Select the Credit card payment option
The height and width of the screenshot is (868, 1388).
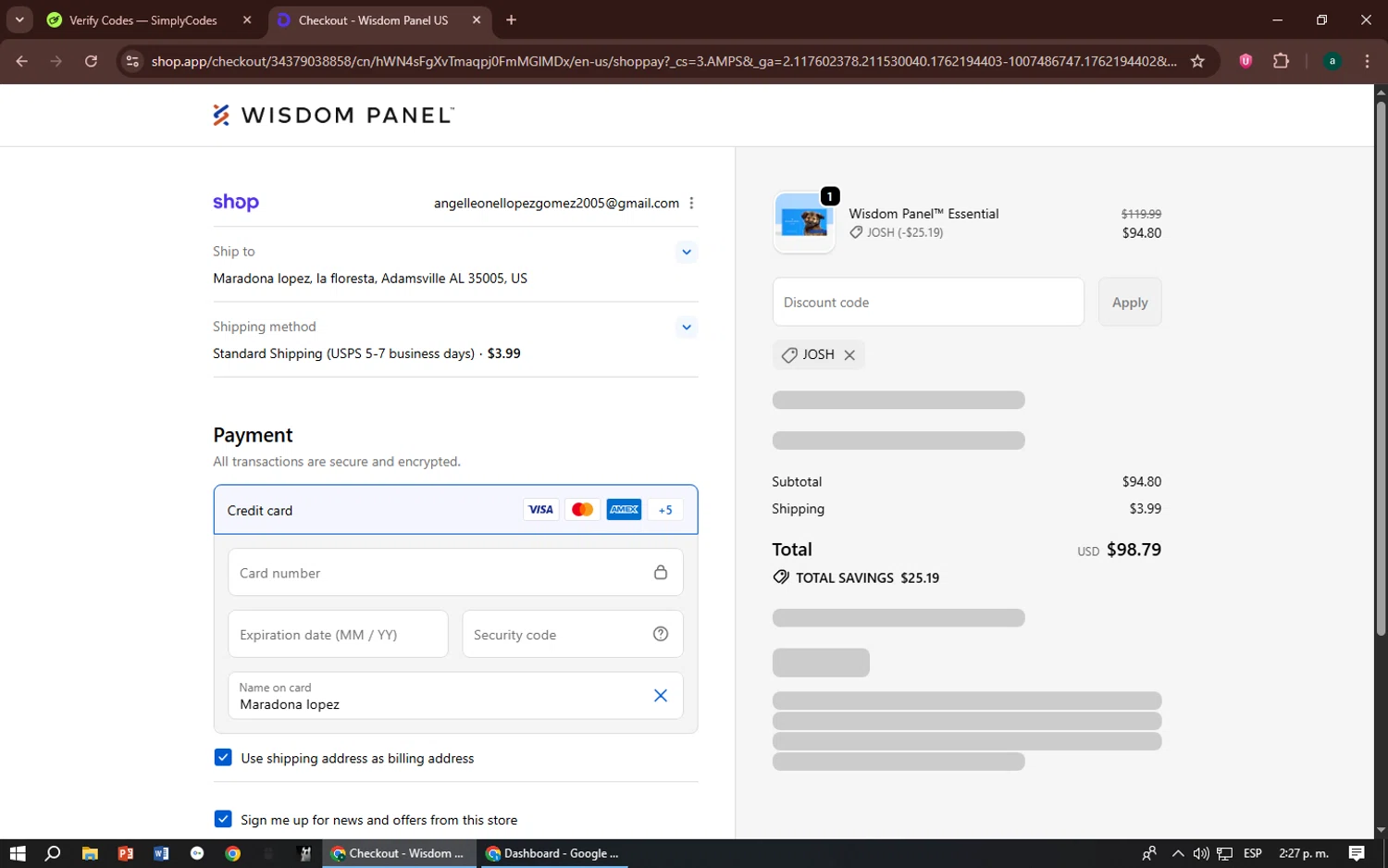coord(455,510)
